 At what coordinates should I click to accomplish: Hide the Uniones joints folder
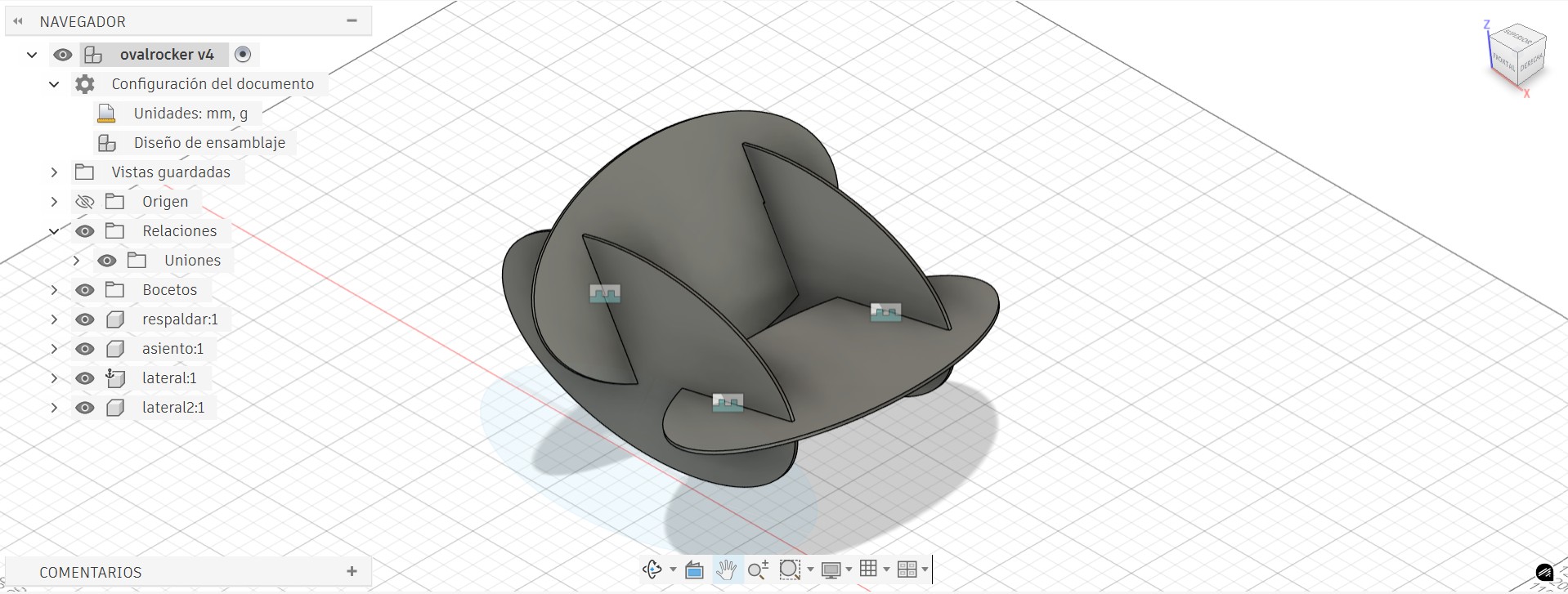pyautogui.click(x=107, y=261)
